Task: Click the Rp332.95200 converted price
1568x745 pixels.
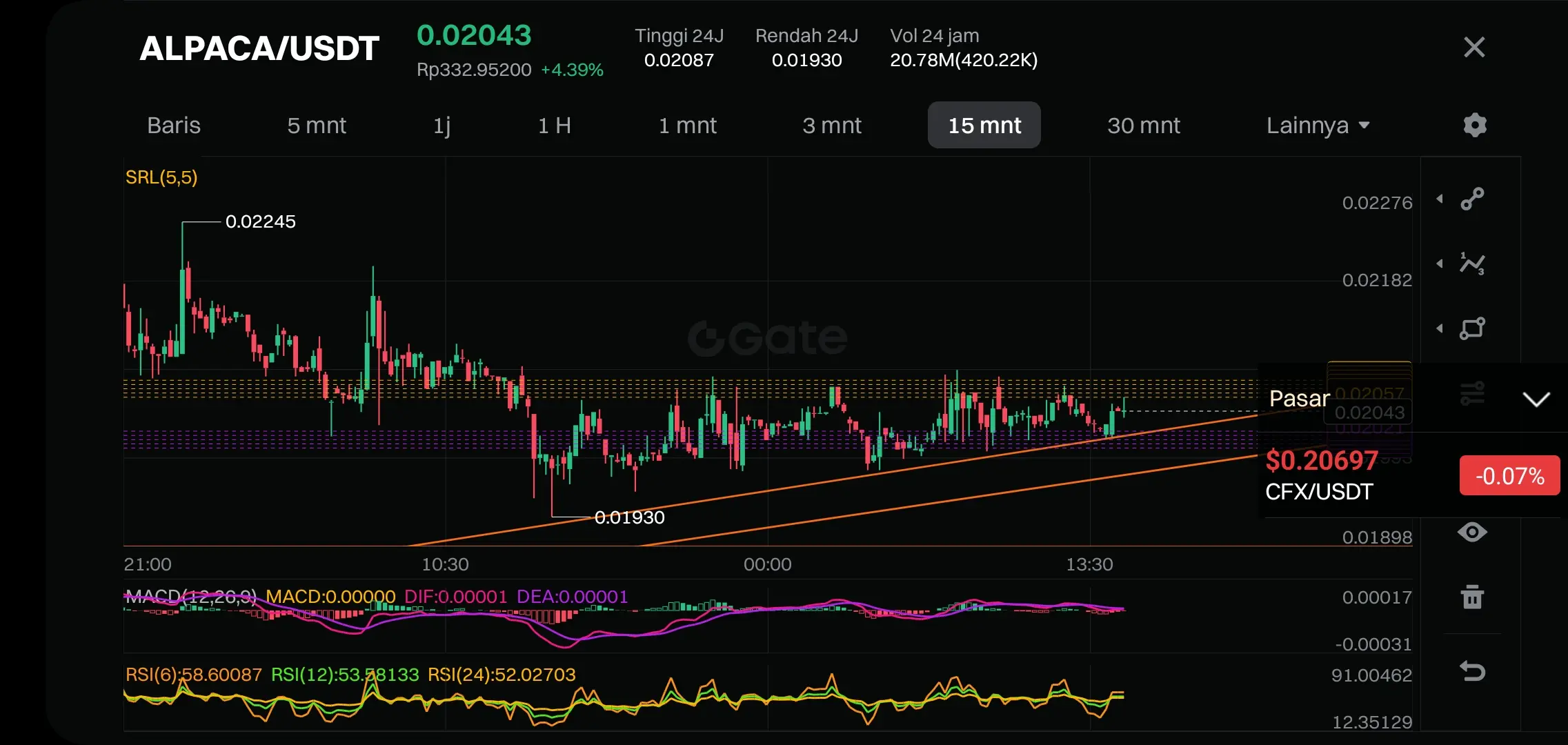Action: coord(474,70)
